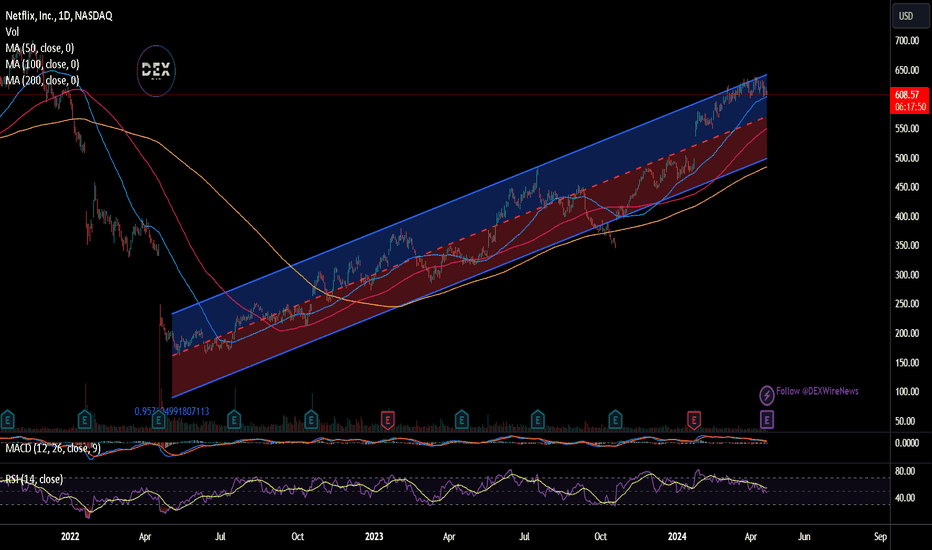This screenshot has height=550, width=932.
Task: Select the MA (100, close, 0) indicator
Action: click(42, 64)
